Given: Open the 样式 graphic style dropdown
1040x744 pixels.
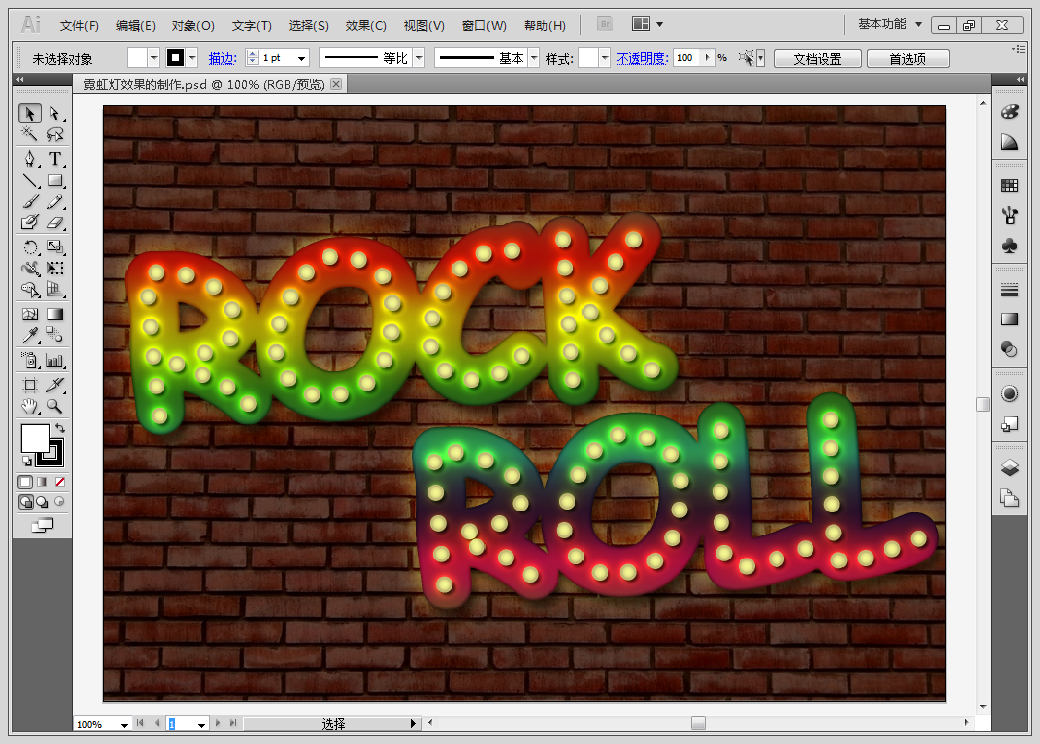Looking at the screenshot, I should point(604,58).
